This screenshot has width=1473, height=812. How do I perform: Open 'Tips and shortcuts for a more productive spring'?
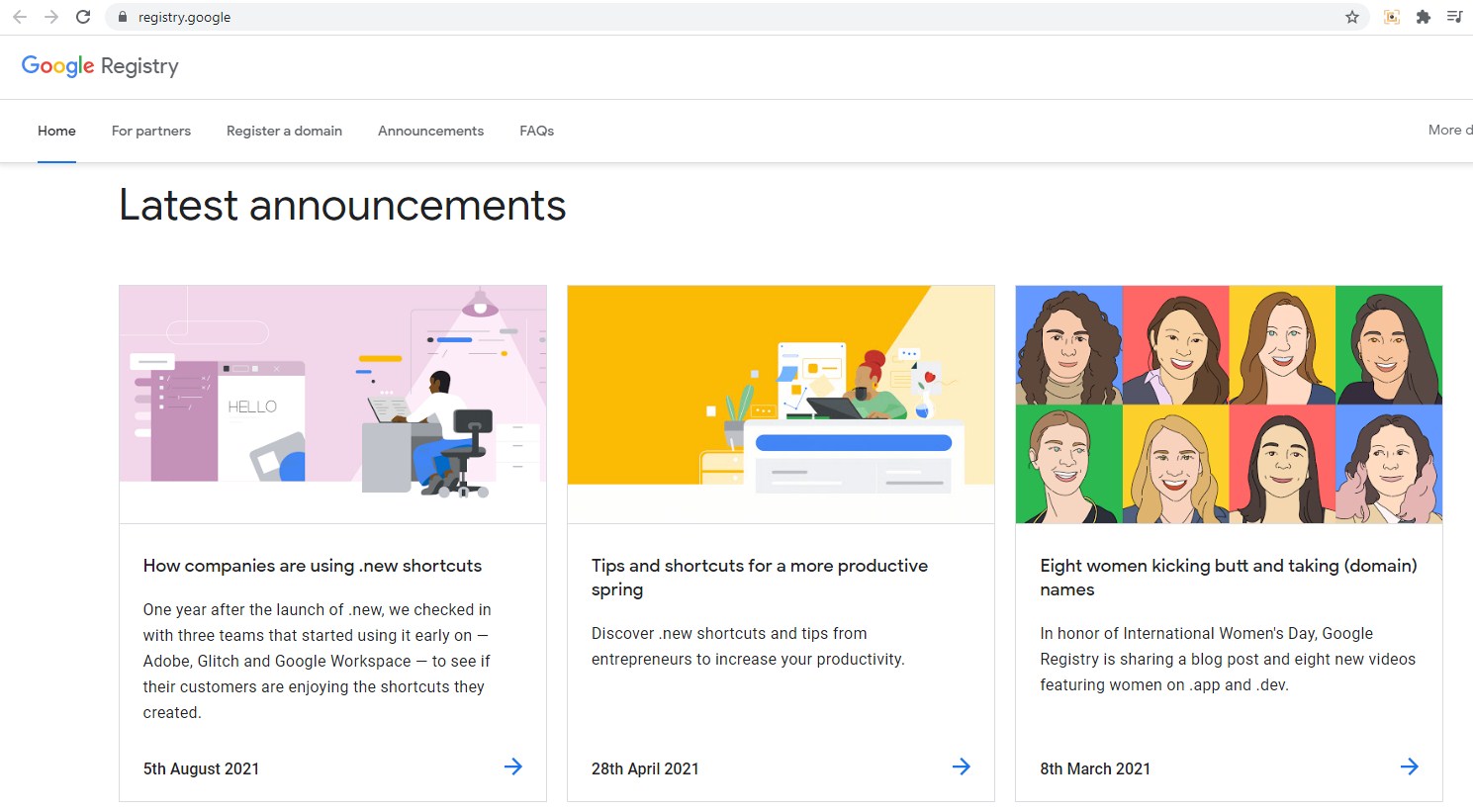tap(760, 578)
